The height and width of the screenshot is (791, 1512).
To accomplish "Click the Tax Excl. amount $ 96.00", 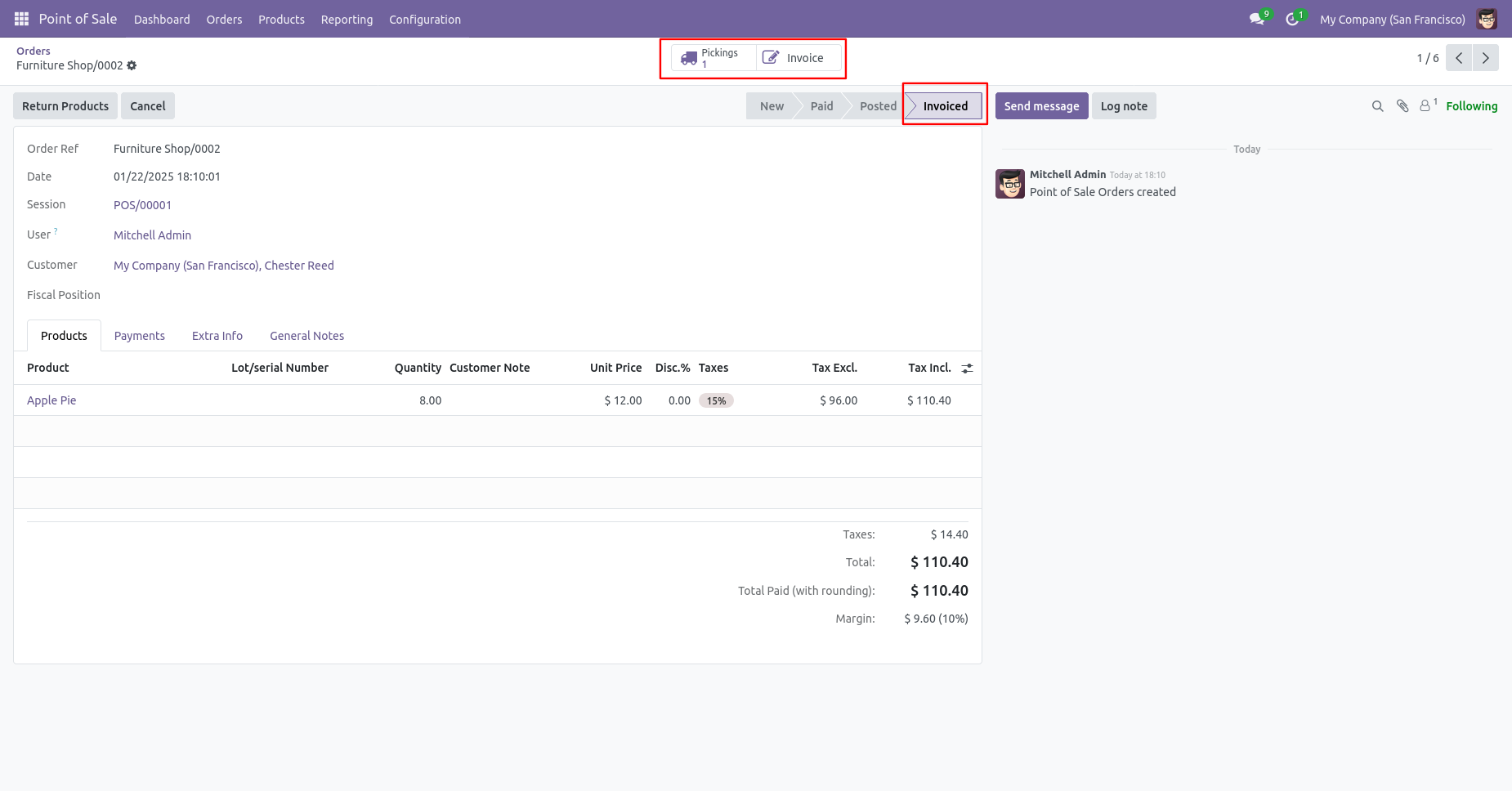I will [839, 400].
